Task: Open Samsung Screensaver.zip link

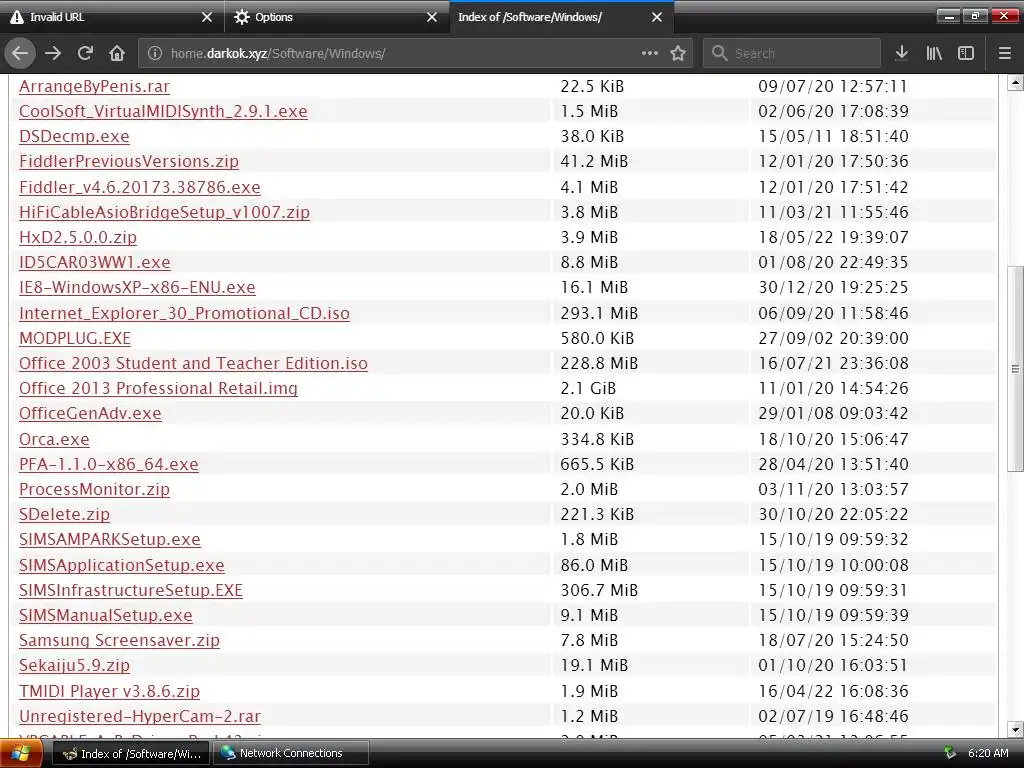Action: click(120, 640)
